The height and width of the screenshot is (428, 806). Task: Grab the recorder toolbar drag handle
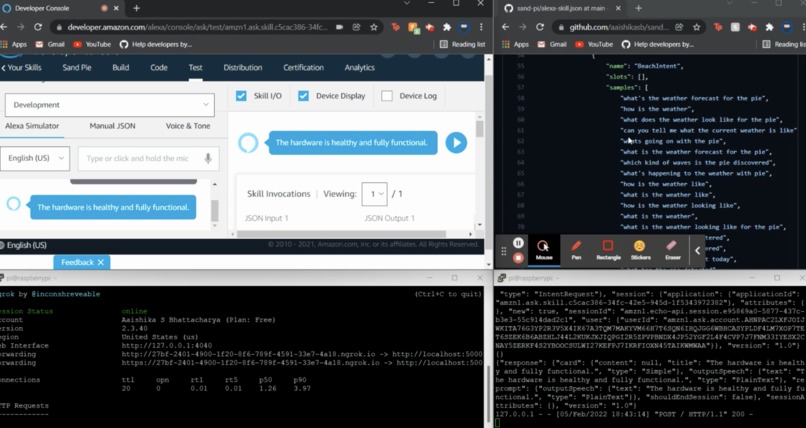coord(503,251)
